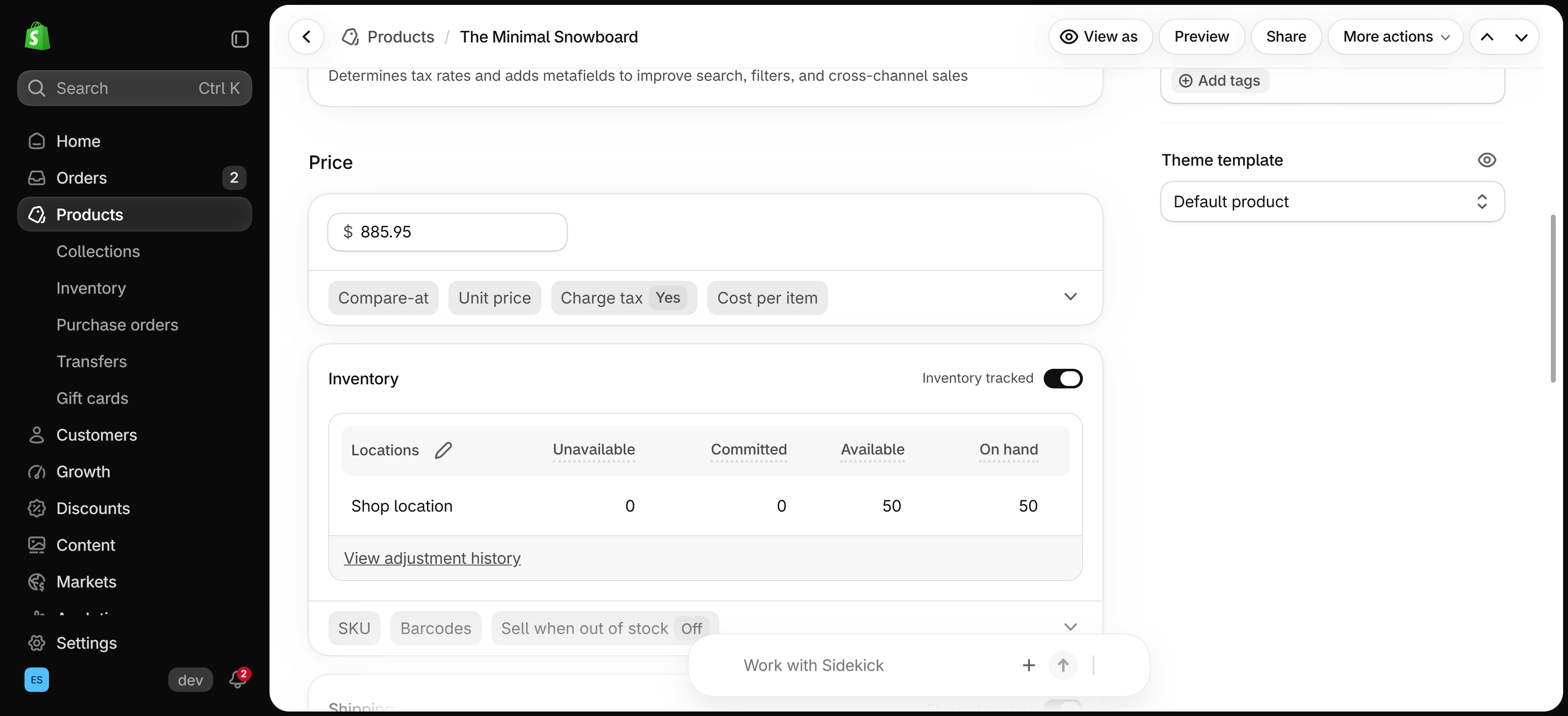
Task: Click the plus icon in Sidekick bar
Action: [x=1029, y=665]
